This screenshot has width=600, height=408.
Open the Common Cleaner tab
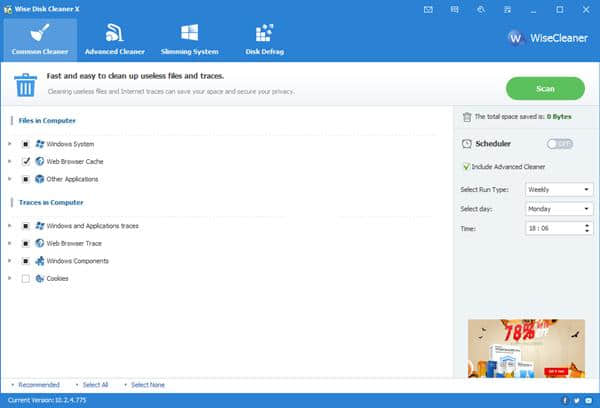point(39,38)
